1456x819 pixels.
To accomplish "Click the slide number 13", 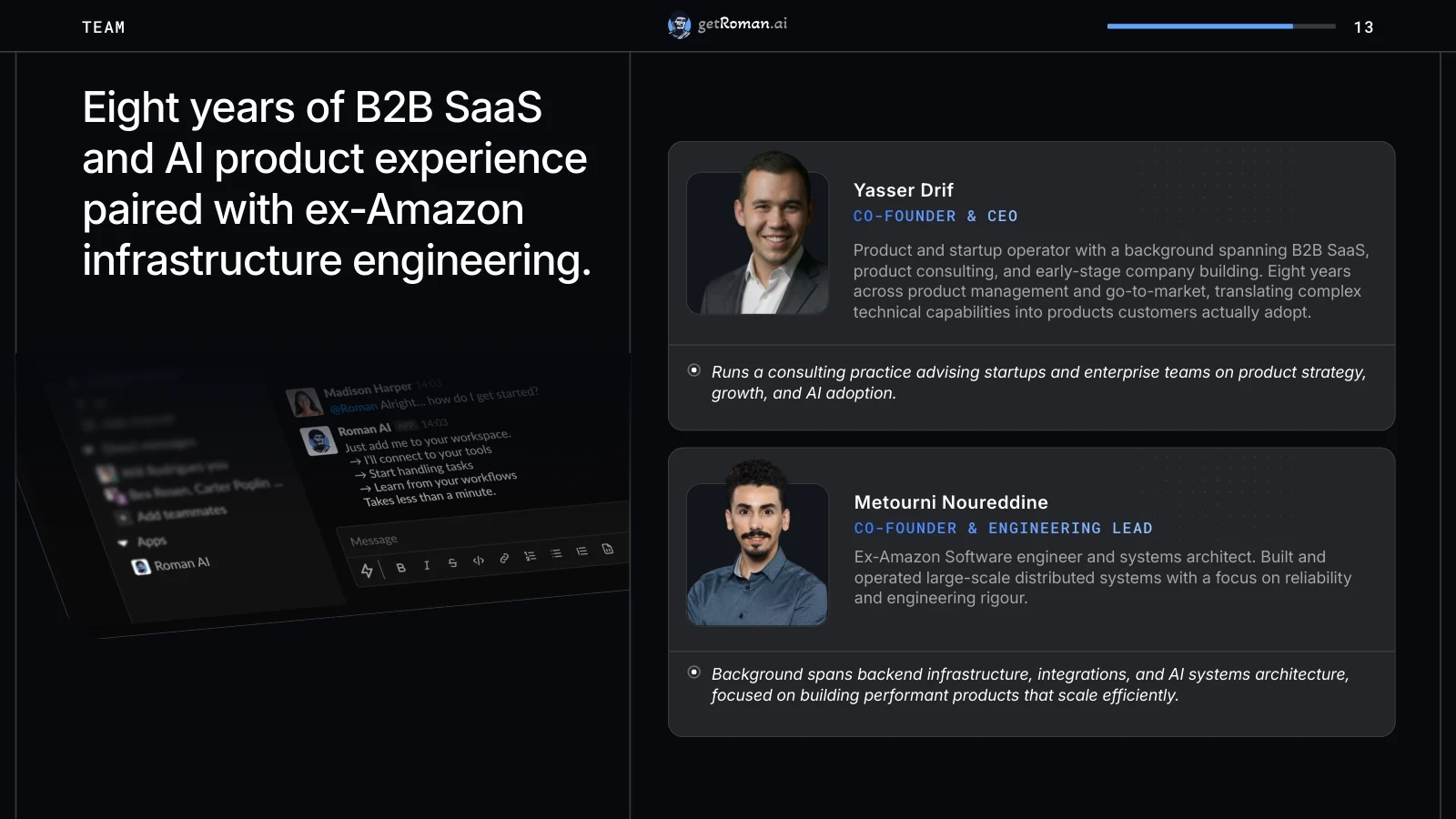I will (x=1363, y=27).
